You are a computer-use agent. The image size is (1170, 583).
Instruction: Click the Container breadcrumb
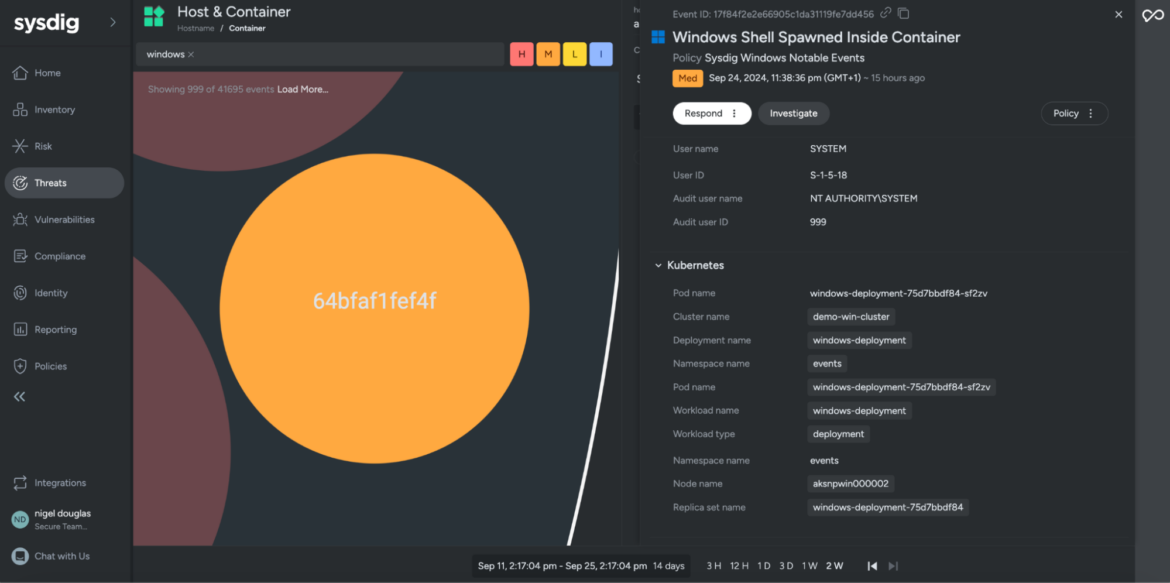pos(247,28)
